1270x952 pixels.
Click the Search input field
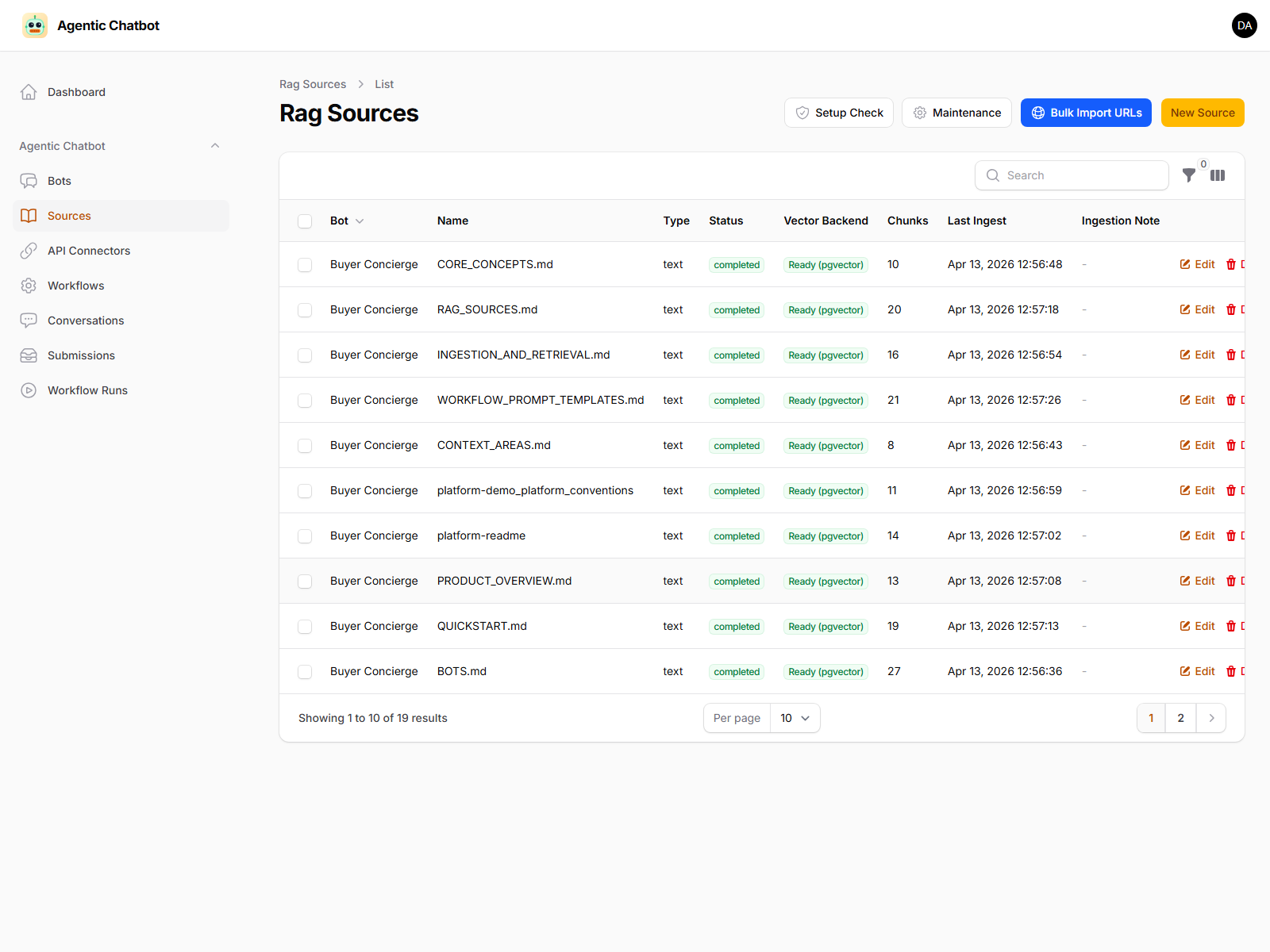pyautogui.click(x=1072, y=175)
